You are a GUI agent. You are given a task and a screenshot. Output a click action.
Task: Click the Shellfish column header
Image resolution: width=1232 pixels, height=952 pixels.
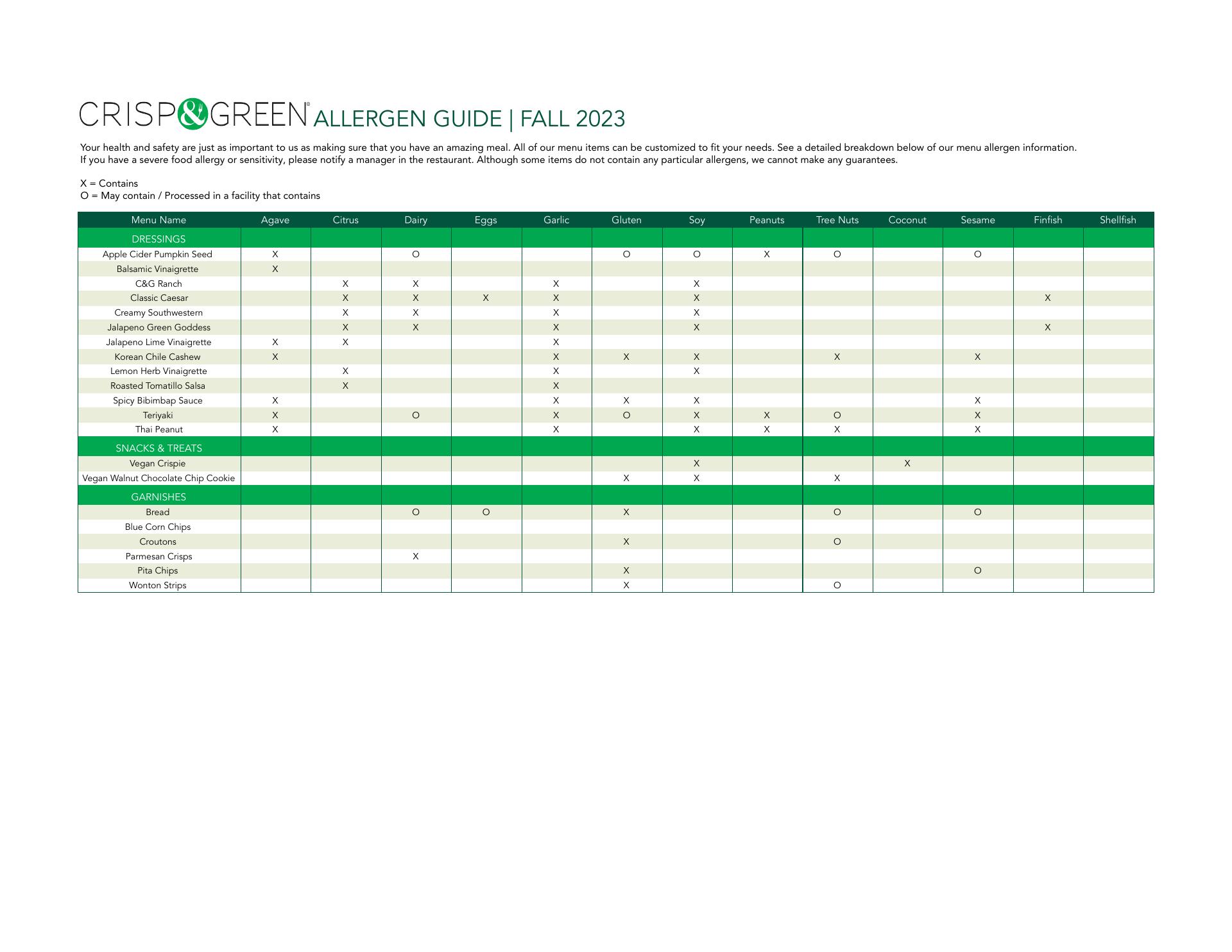coord(1118,220)
